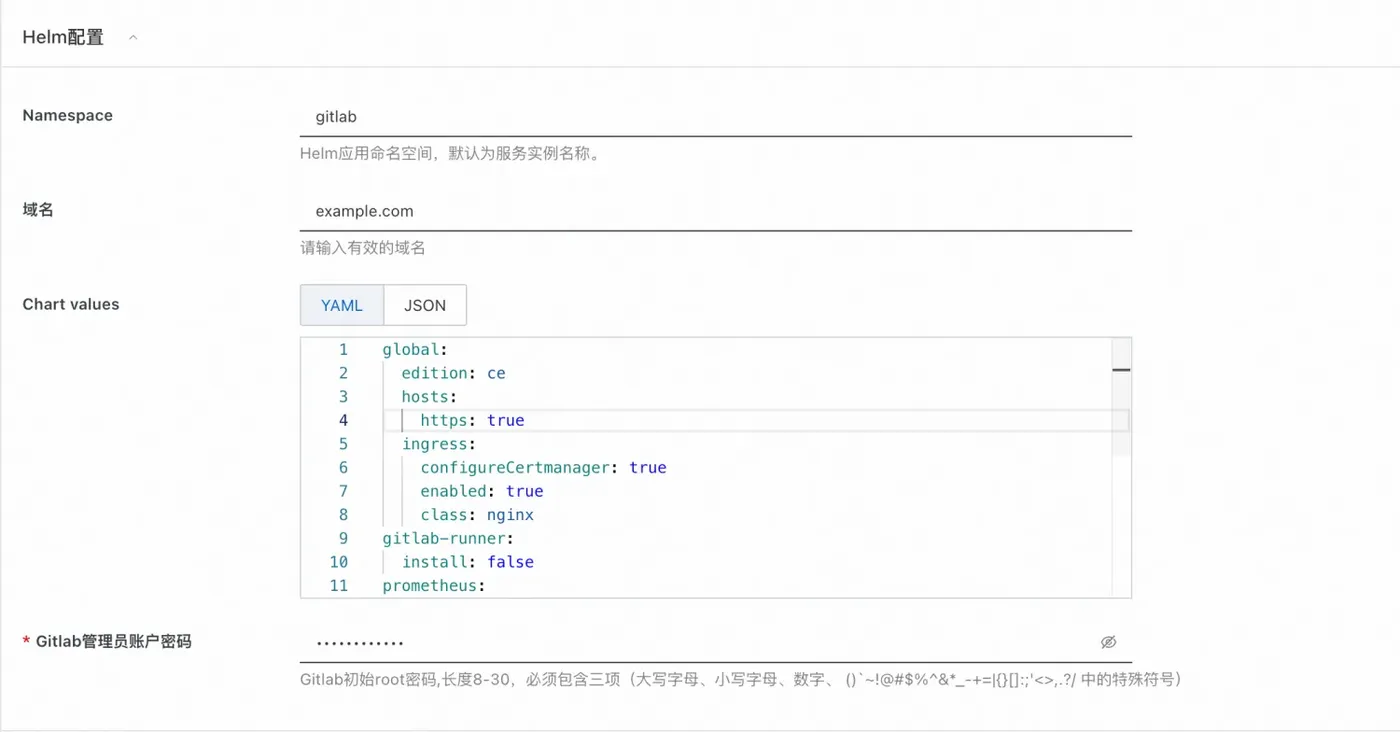Show the Gitlab admin password with eye icon
The width and height of the screenshot is (1400, 732).
[1108, 642]
